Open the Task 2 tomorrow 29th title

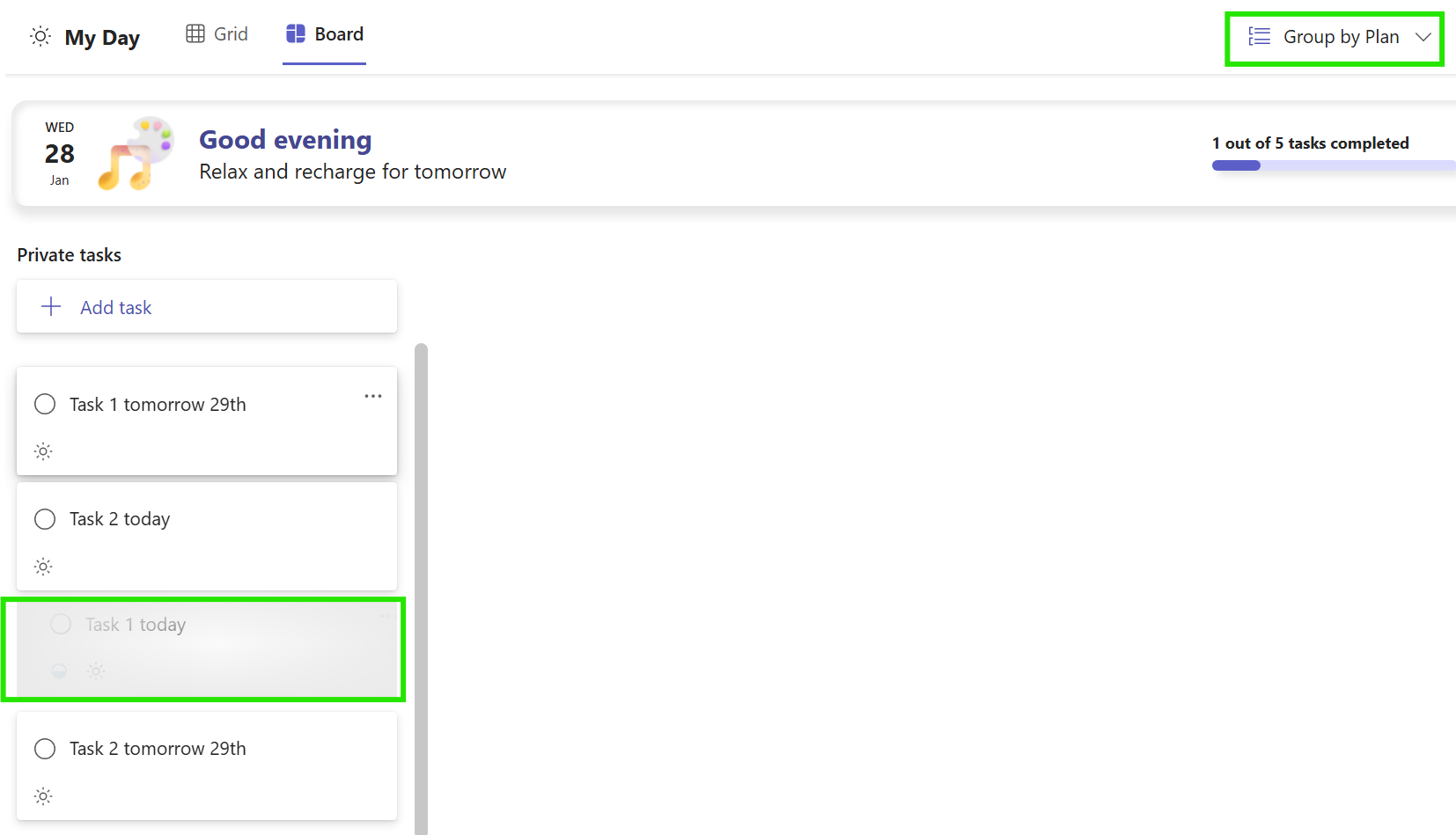tap(158, 749)
